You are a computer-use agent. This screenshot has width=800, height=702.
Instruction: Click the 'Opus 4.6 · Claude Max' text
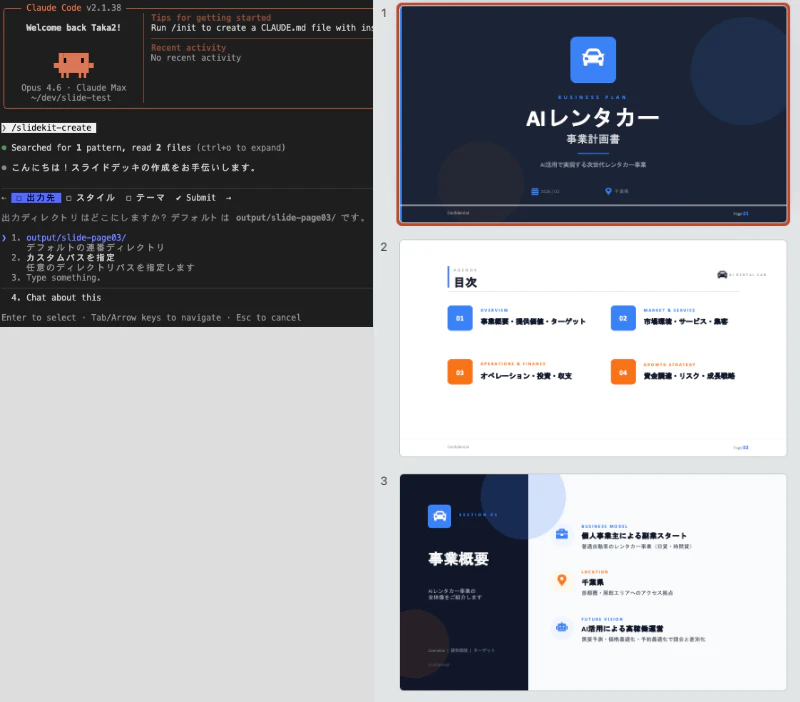pyautogui.click(x=73, y=88)
